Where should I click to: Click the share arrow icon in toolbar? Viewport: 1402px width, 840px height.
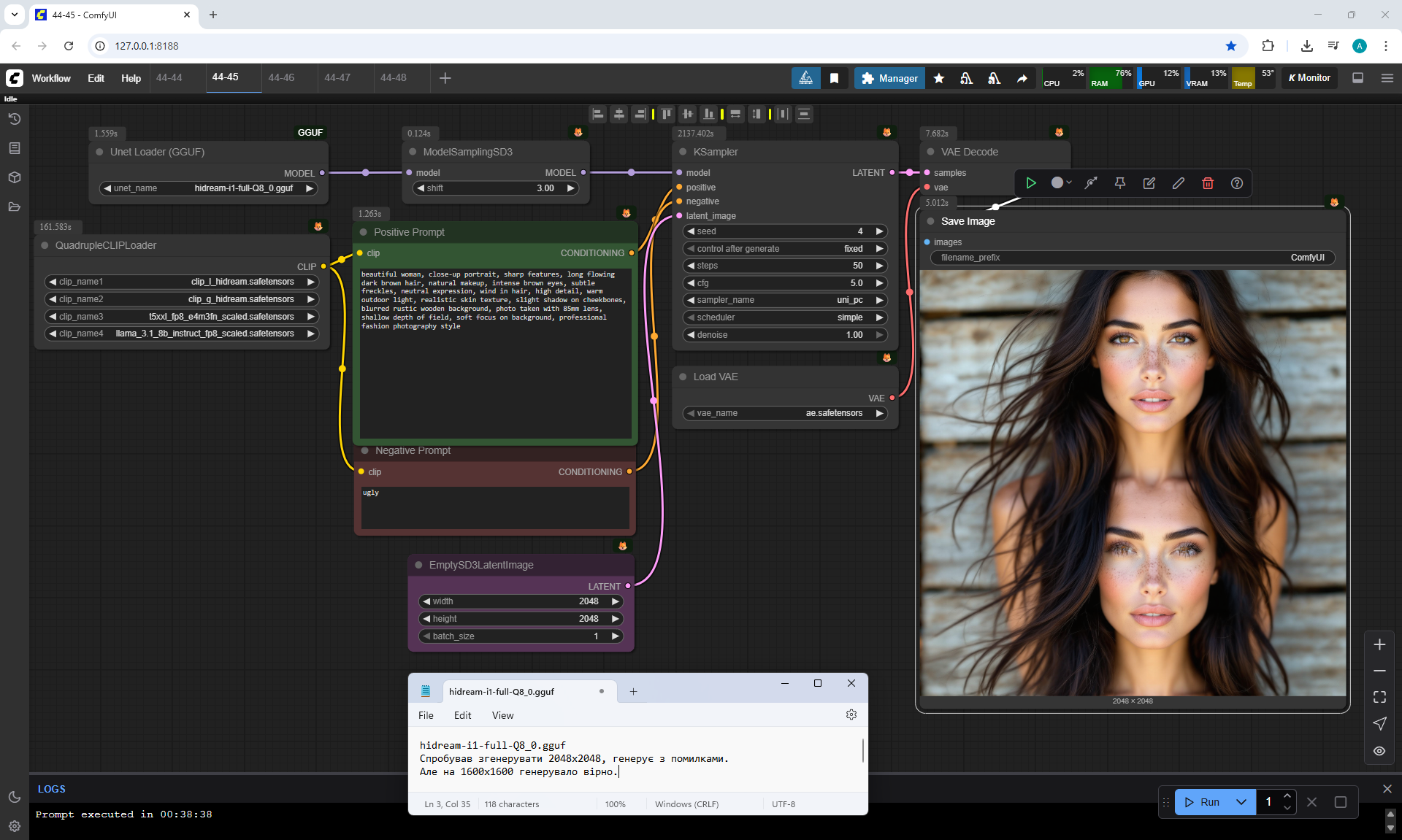coord(1022,78)
